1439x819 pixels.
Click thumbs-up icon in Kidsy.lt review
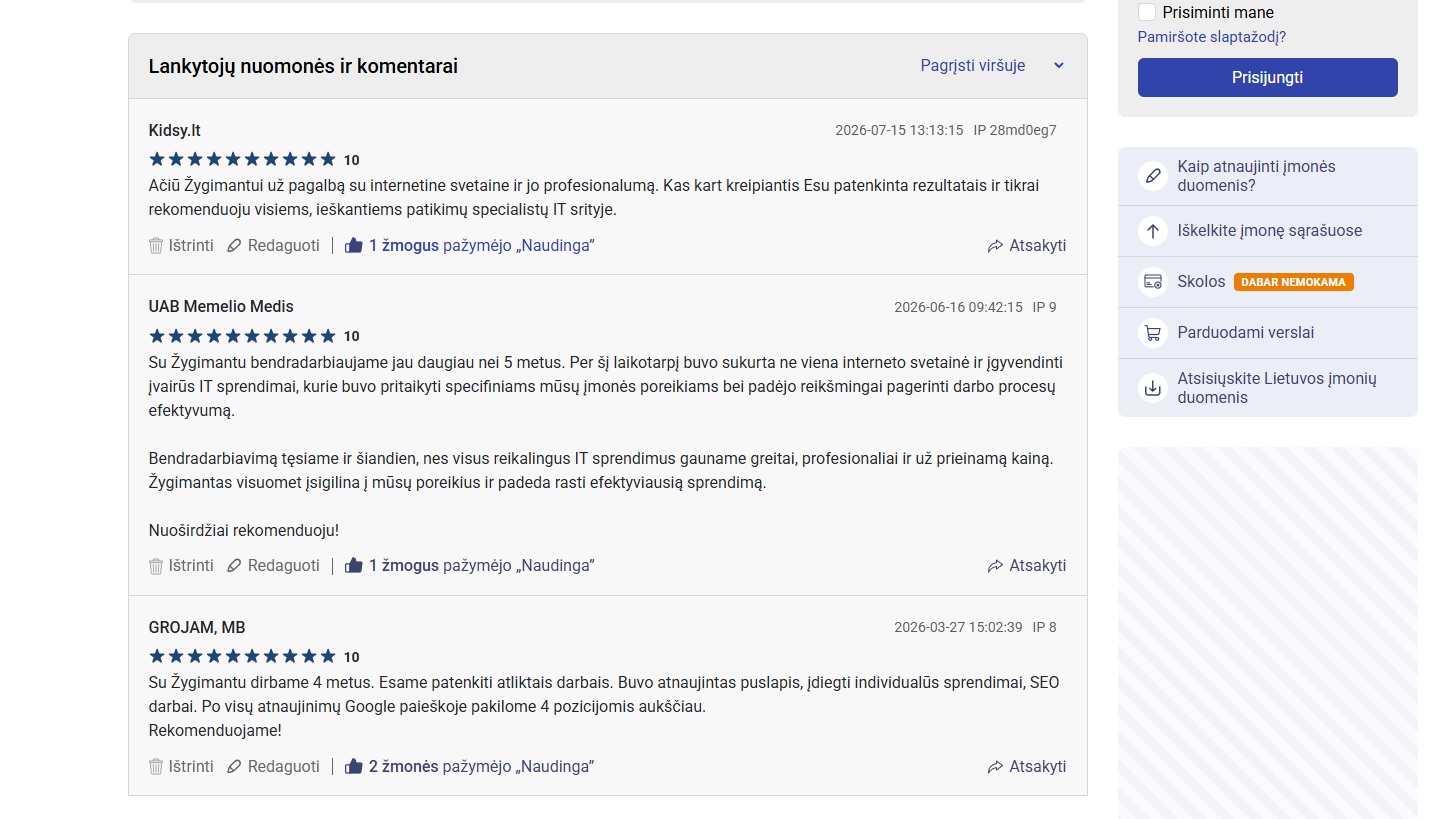353,245
